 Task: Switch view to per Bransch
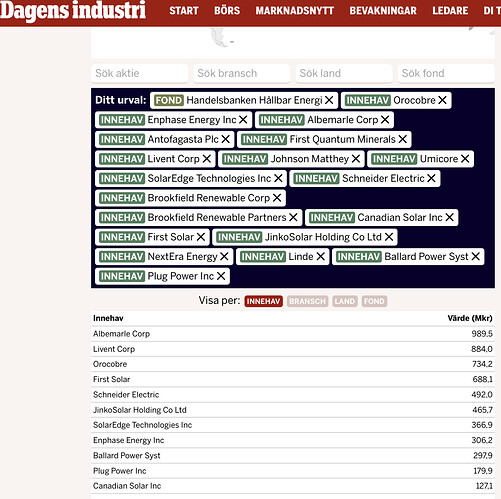click(x=307, y=301)
